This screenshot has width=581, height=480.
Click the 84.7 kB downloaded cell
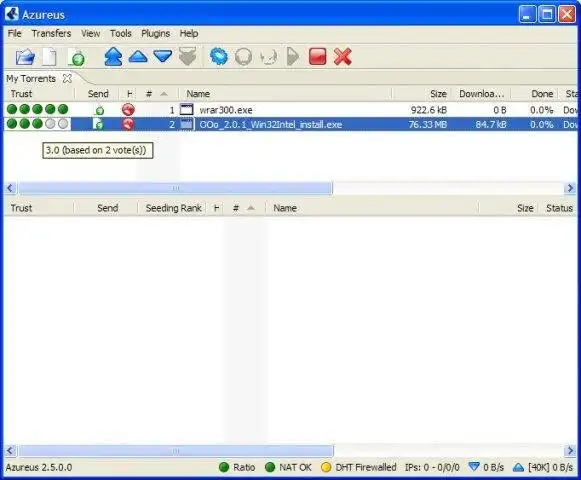[491, 125]
